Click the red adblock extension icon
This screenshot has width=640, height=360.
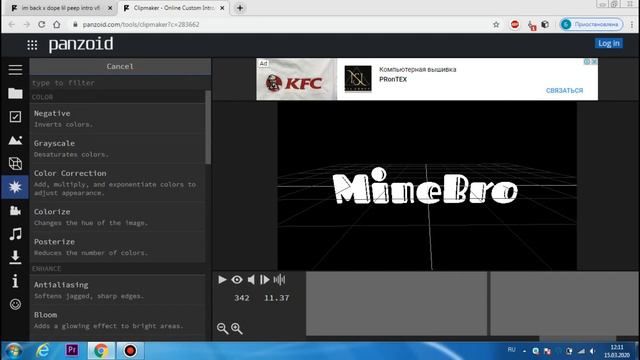[x=515, y=24]
